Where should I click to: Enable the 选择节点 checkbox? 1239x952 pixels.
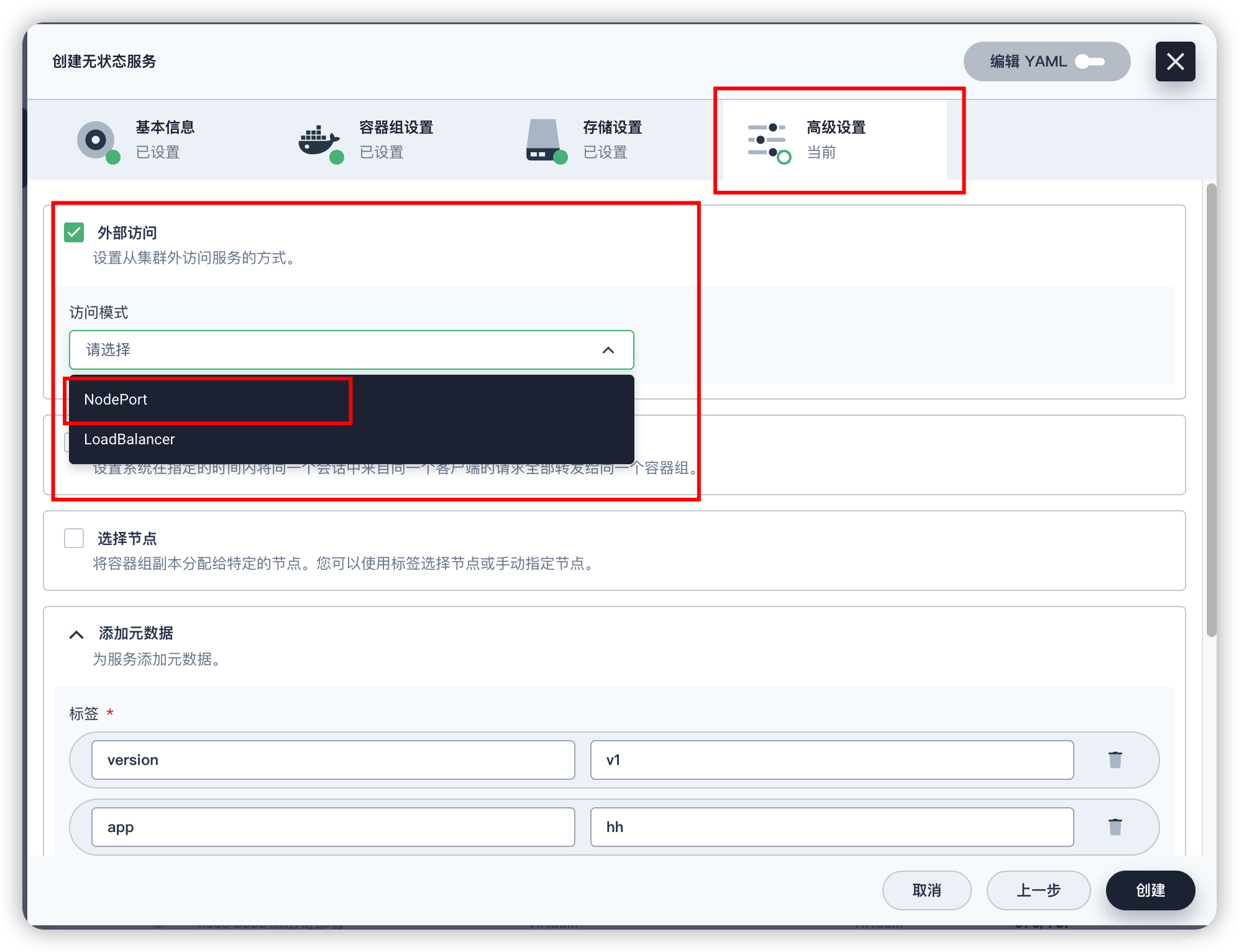74,538
